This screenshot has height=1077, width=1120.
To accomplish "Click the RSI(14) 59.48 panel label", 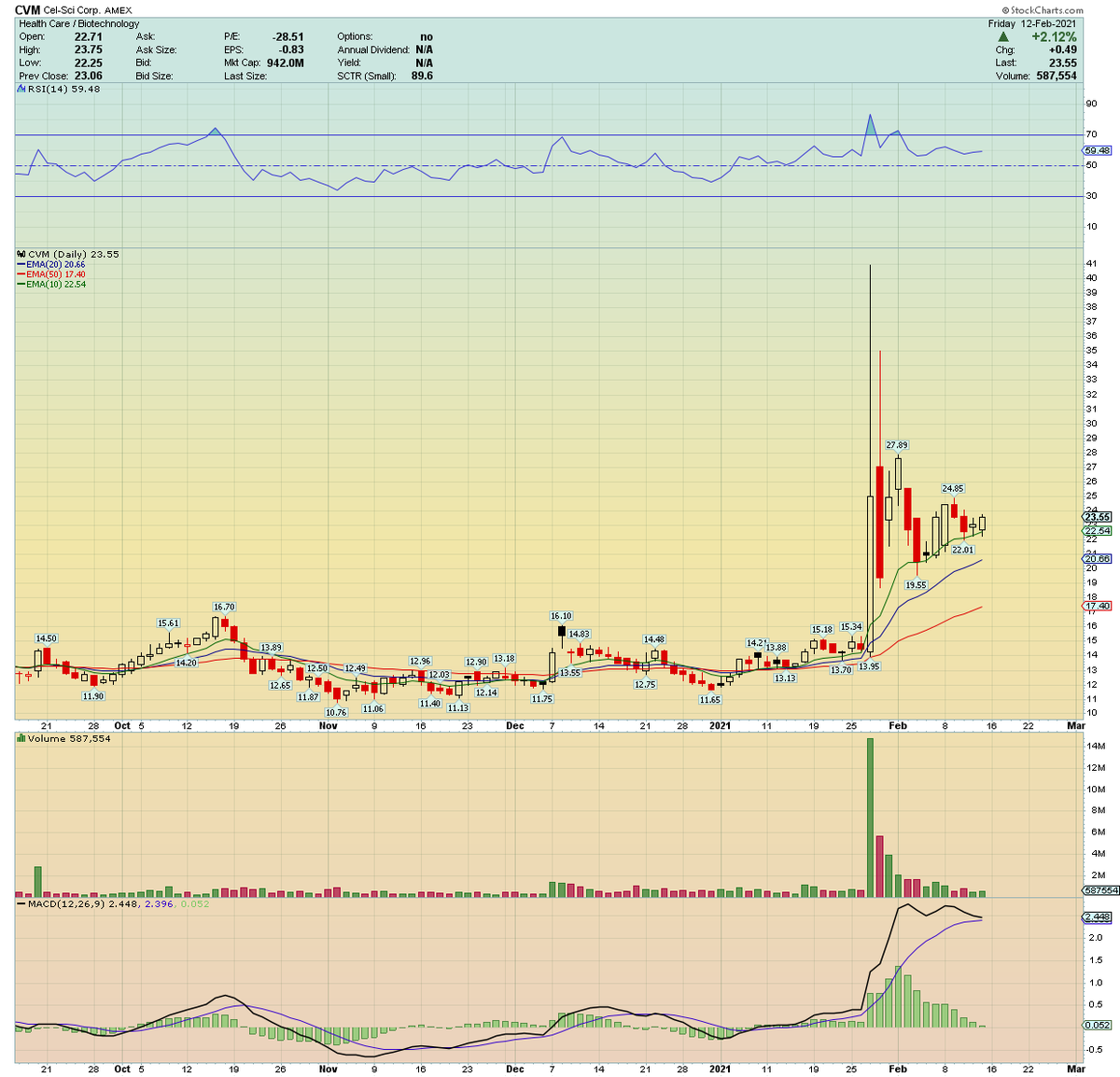I will tap(63, 90).
